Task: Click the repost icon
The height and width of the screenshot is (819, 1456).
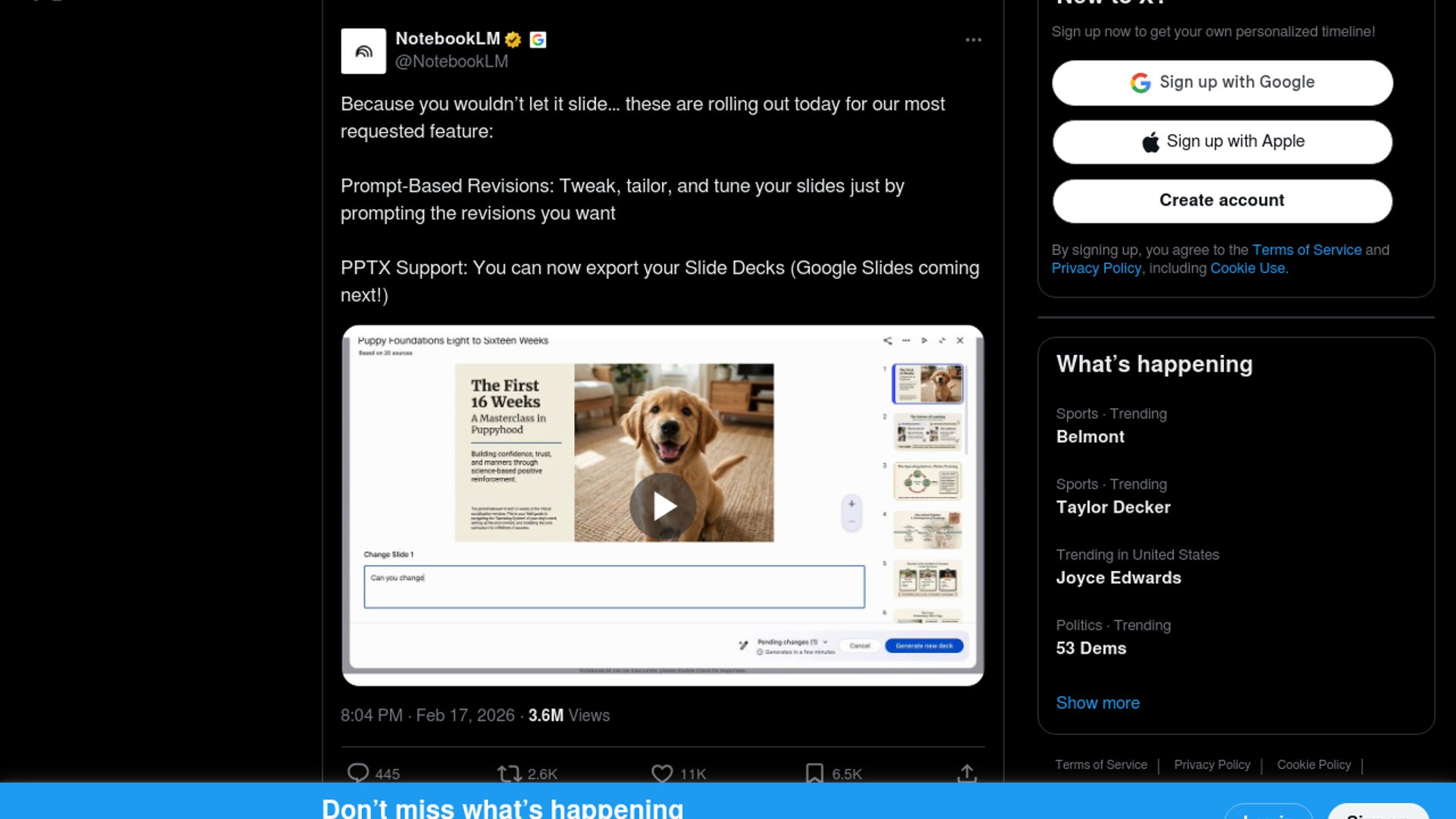Action: [x=509, y=773]
